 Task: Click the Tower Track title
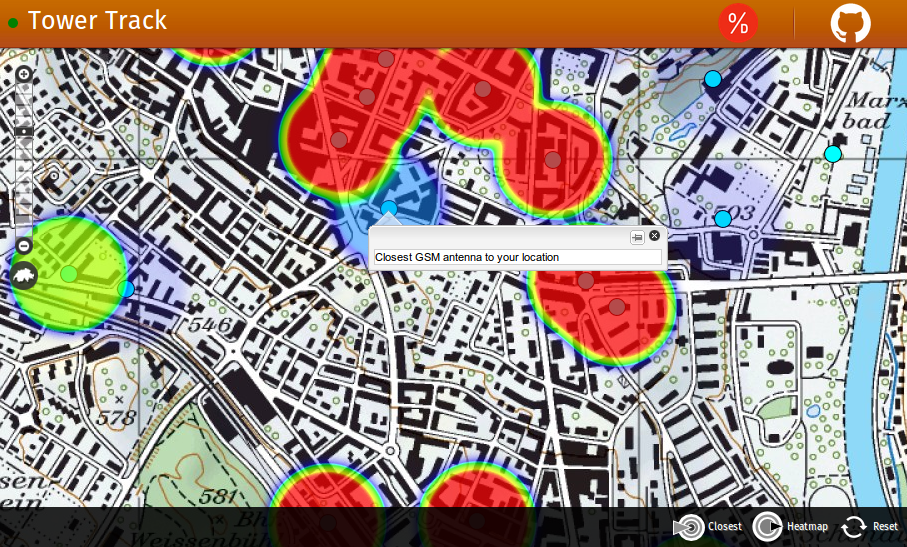[98, 20]
